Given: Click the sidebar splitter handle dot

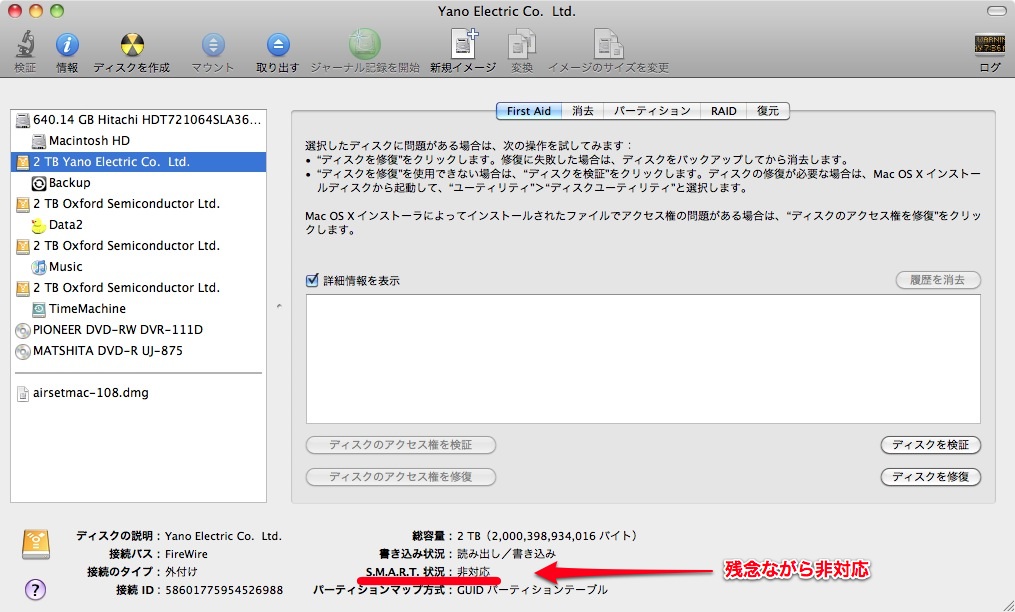Looking at the screenshot, I should coord(279,306).
